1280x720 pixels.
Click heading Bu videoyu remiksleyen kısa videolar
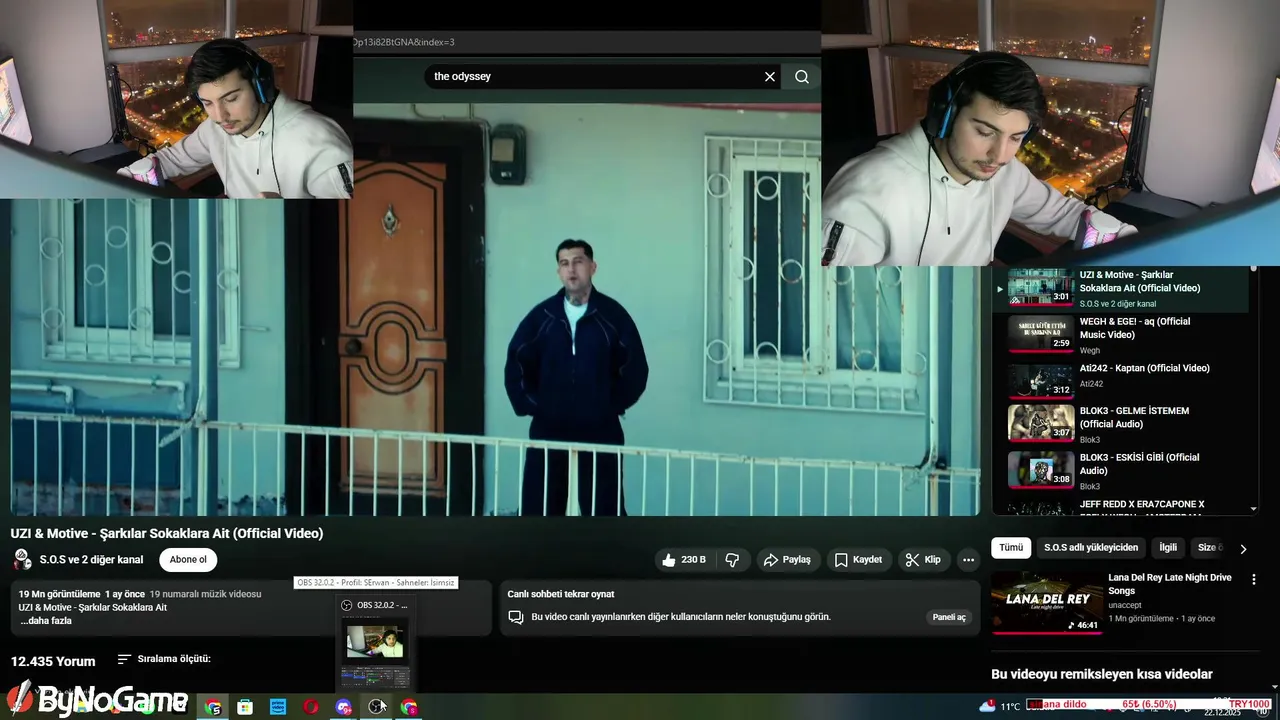pyautogui.click(x=1102, y=675)
